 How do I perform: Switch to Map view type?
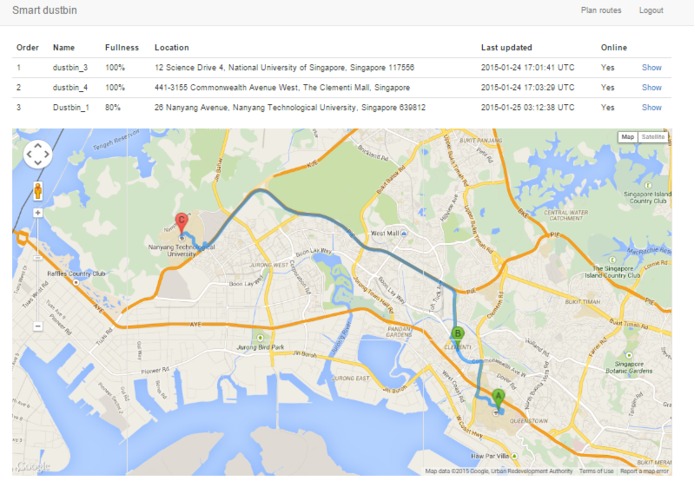627,137
